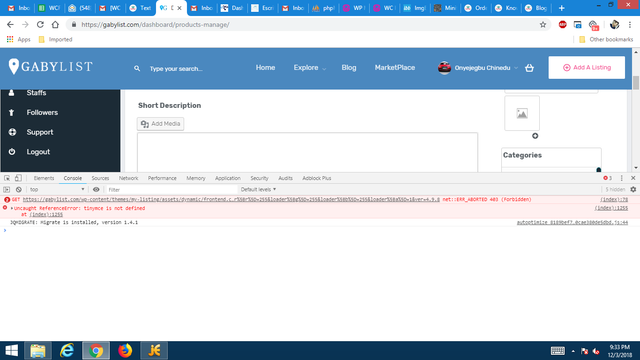Click the Add A Listing button
The image size is (640, 360).
pyautogui.click(x=587, y=67)
